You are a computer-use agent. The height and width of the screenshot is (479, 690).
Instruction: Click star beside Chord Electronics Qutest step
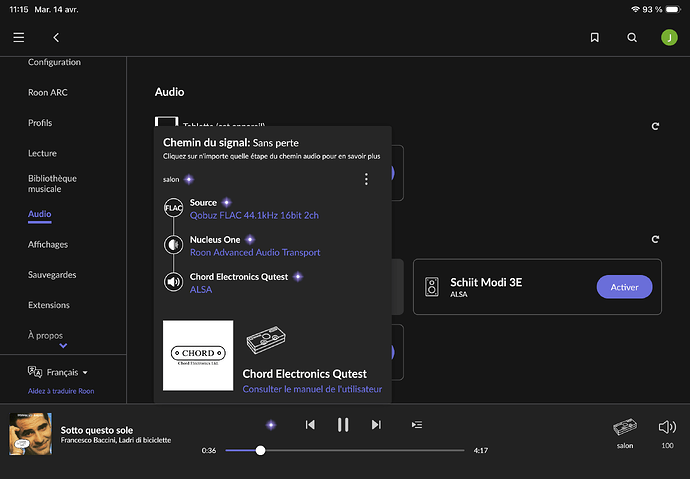[298, 277]
